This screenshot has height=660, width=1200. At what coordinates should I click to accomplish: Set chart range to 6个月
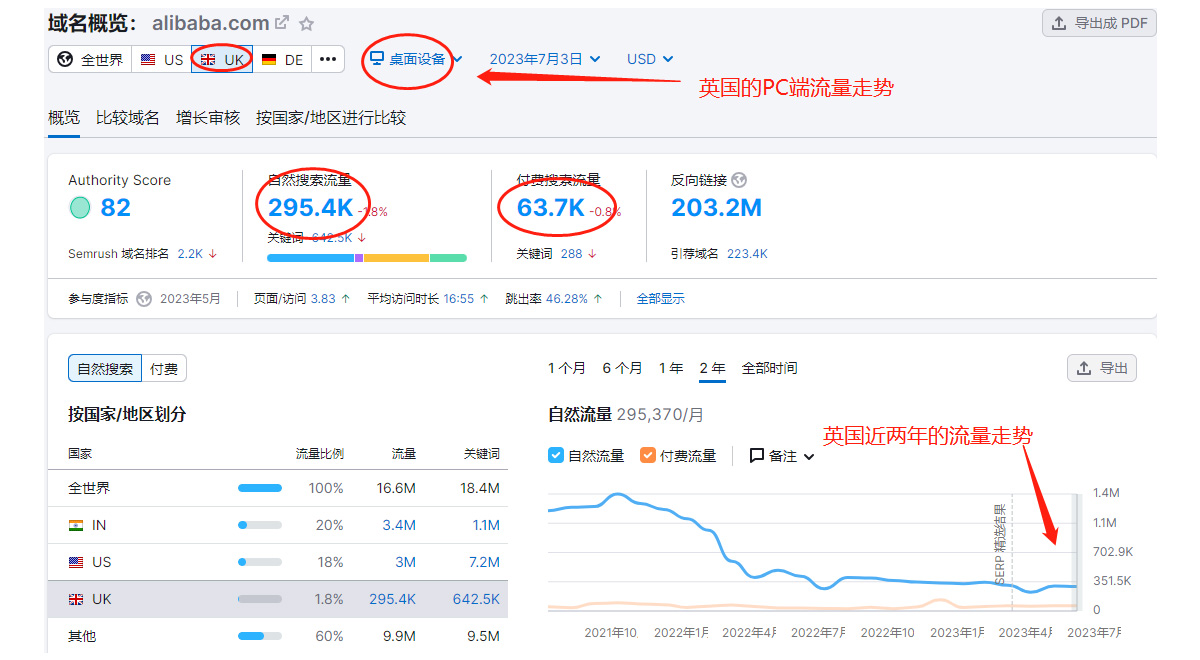tap(622, 368)
